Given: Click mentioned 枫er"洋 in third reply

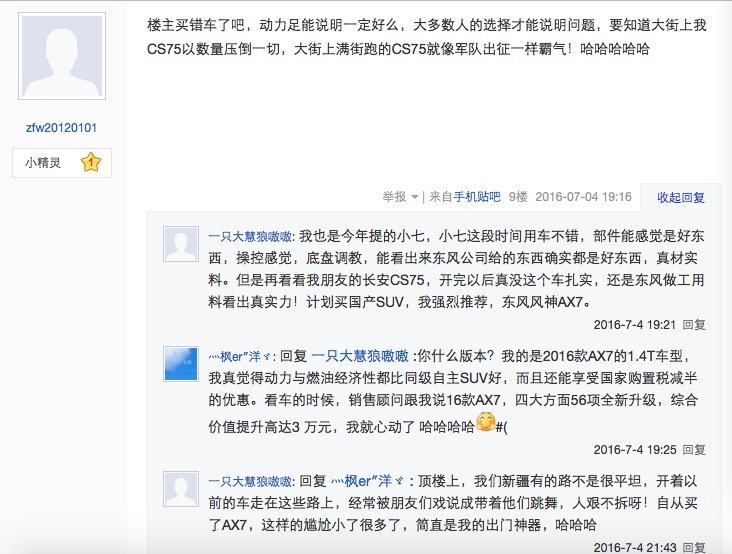Looking at the screenshot, I should [367, 481].
